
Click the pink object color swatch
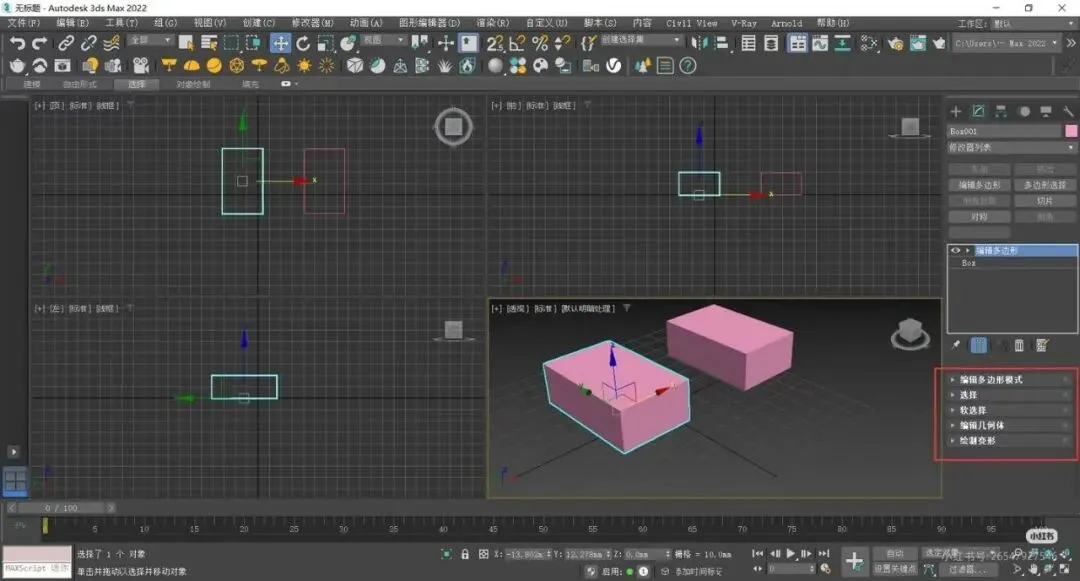pos(1071,131)
